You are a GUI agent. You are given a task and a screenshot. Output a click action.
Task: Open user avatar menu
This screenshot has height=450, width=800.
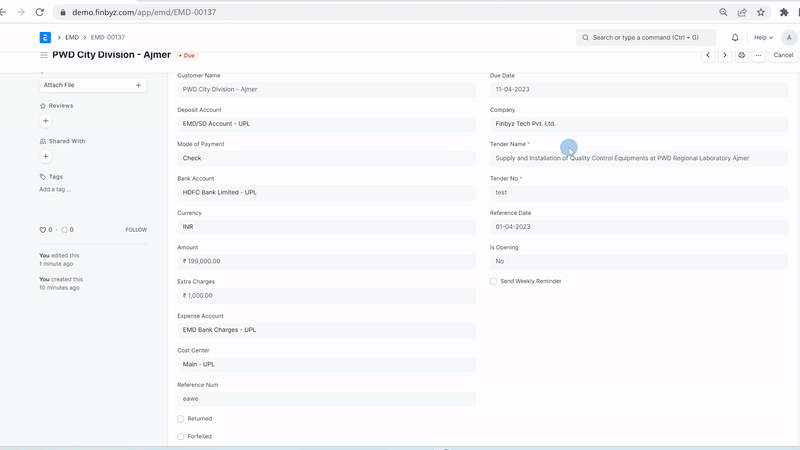(x=789, y=37)
